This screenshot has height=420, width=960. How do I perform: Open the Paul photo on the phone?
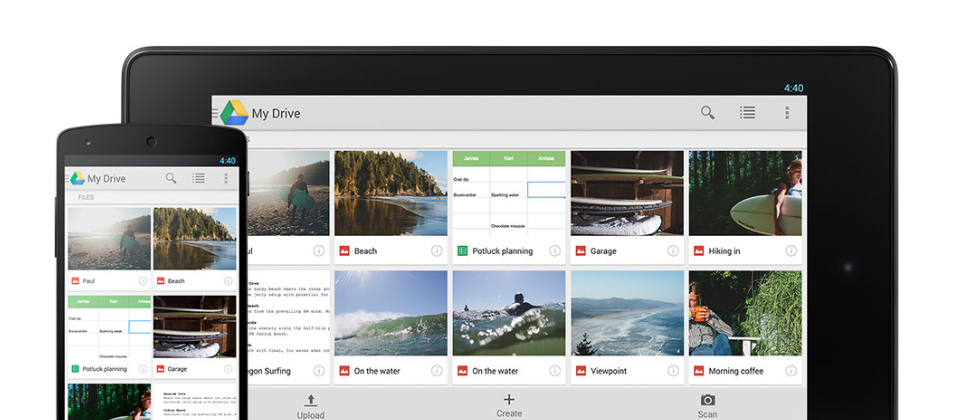click(109, 239)
